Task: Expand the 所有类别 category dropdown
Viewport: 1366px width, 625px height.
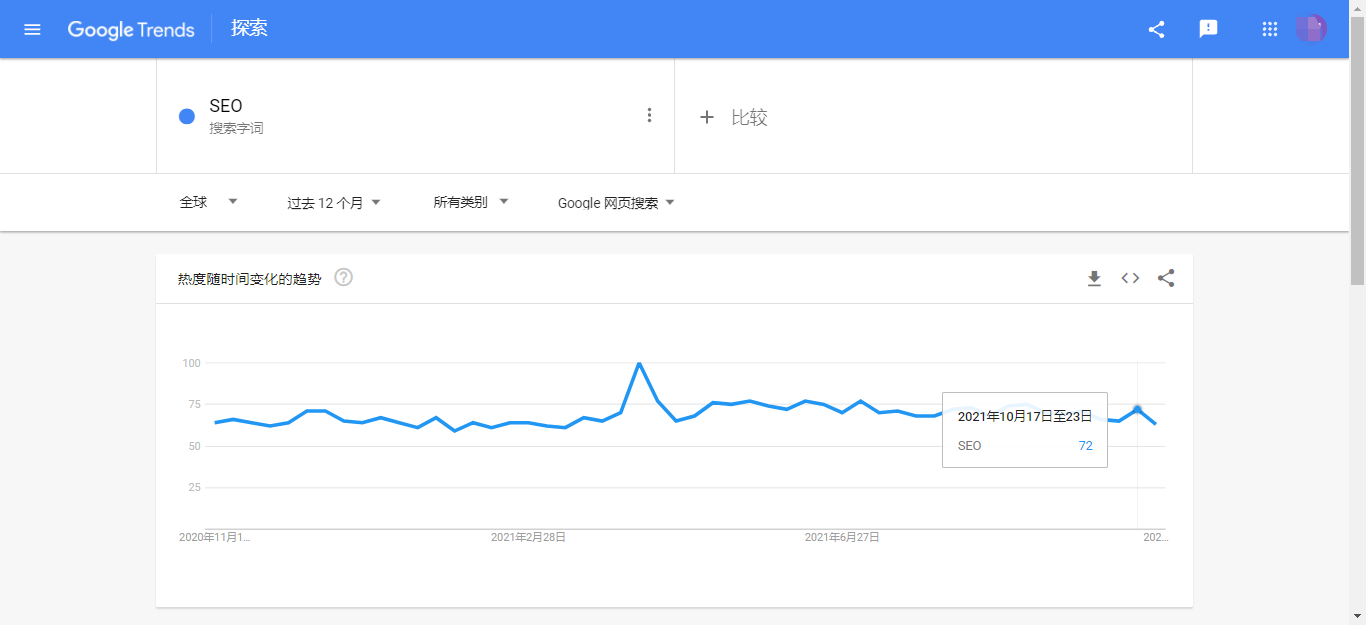Action: pyautogui.click(x=470, y=202)
